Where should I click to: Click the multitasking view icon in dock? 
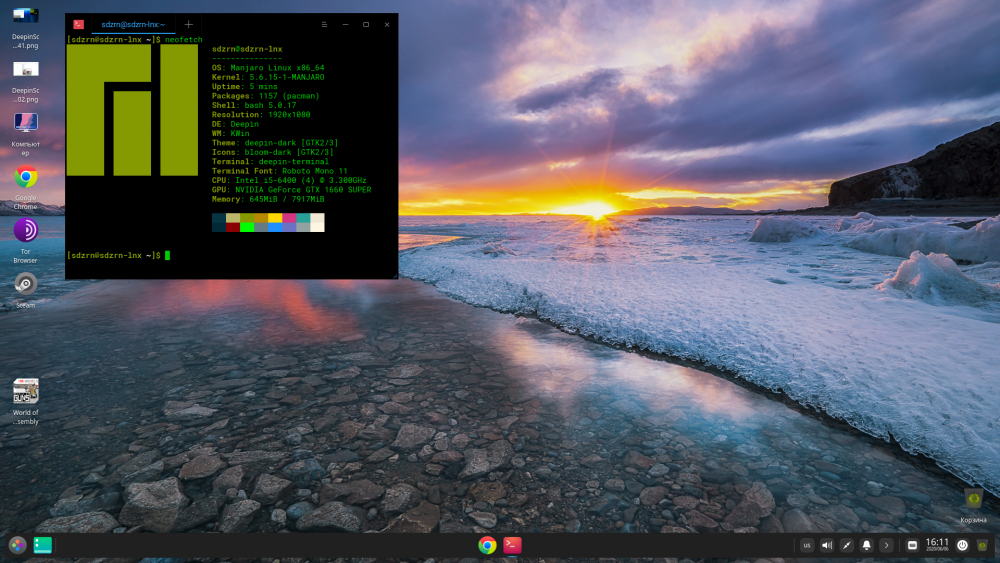(x=42, y=545)
